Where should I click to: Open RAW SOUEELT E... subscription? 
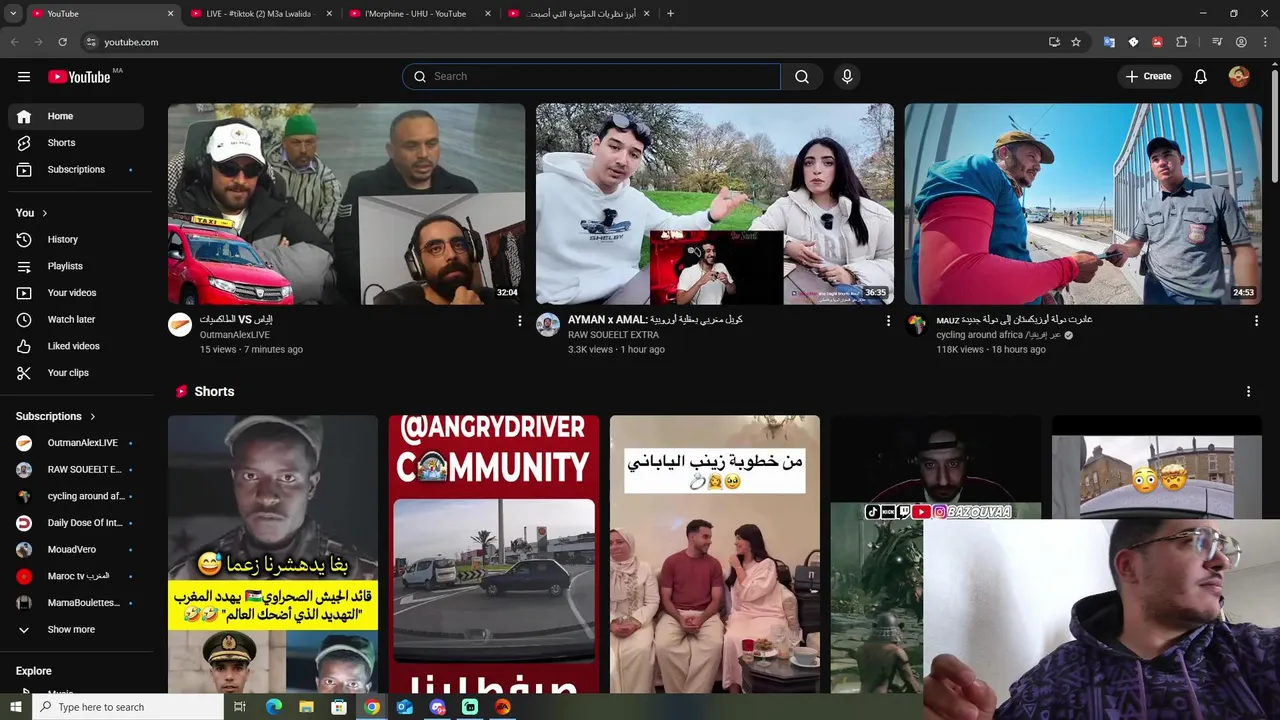point(76,470)
